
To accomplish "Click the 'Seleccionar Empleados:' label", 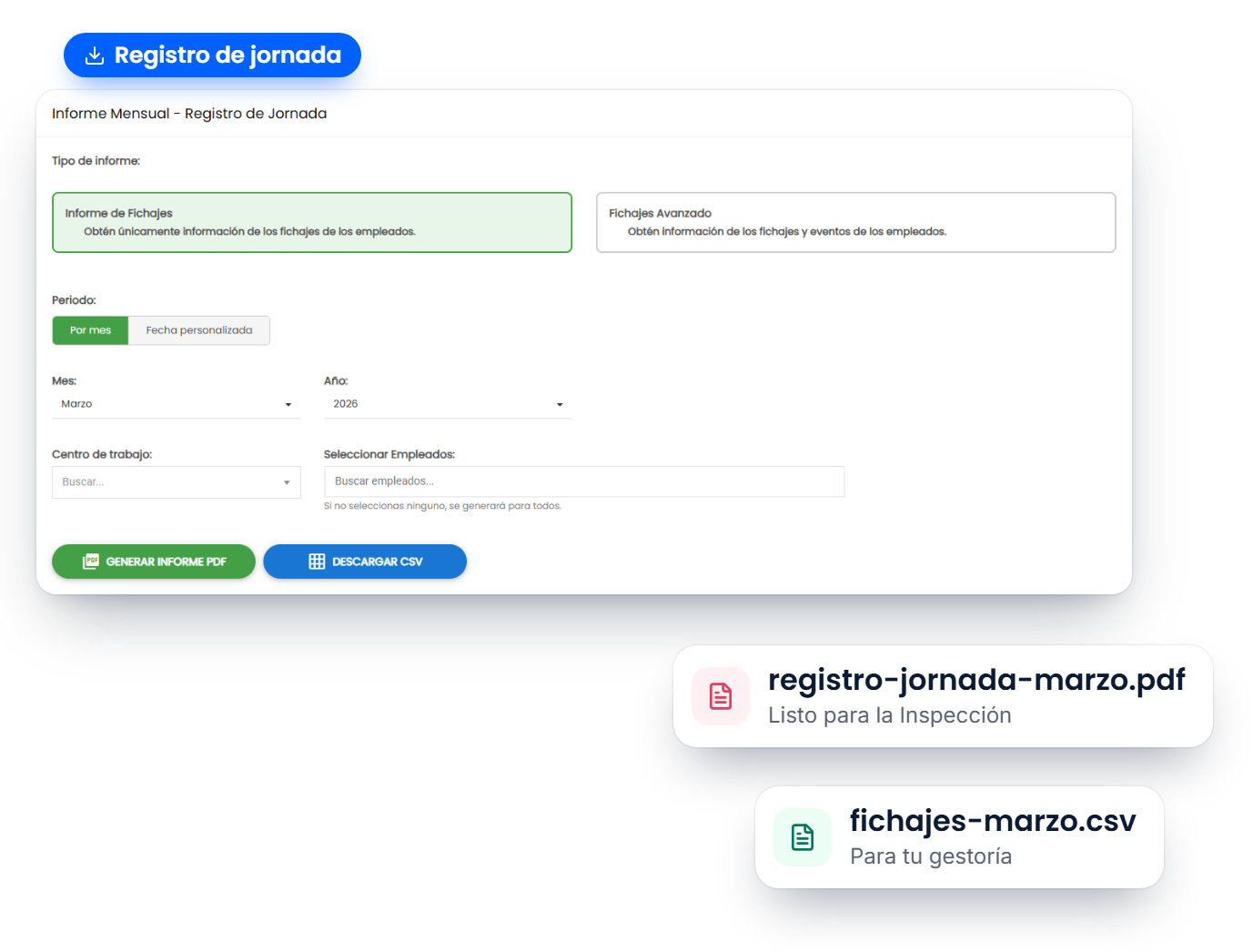I will click(x=389, y=454).
